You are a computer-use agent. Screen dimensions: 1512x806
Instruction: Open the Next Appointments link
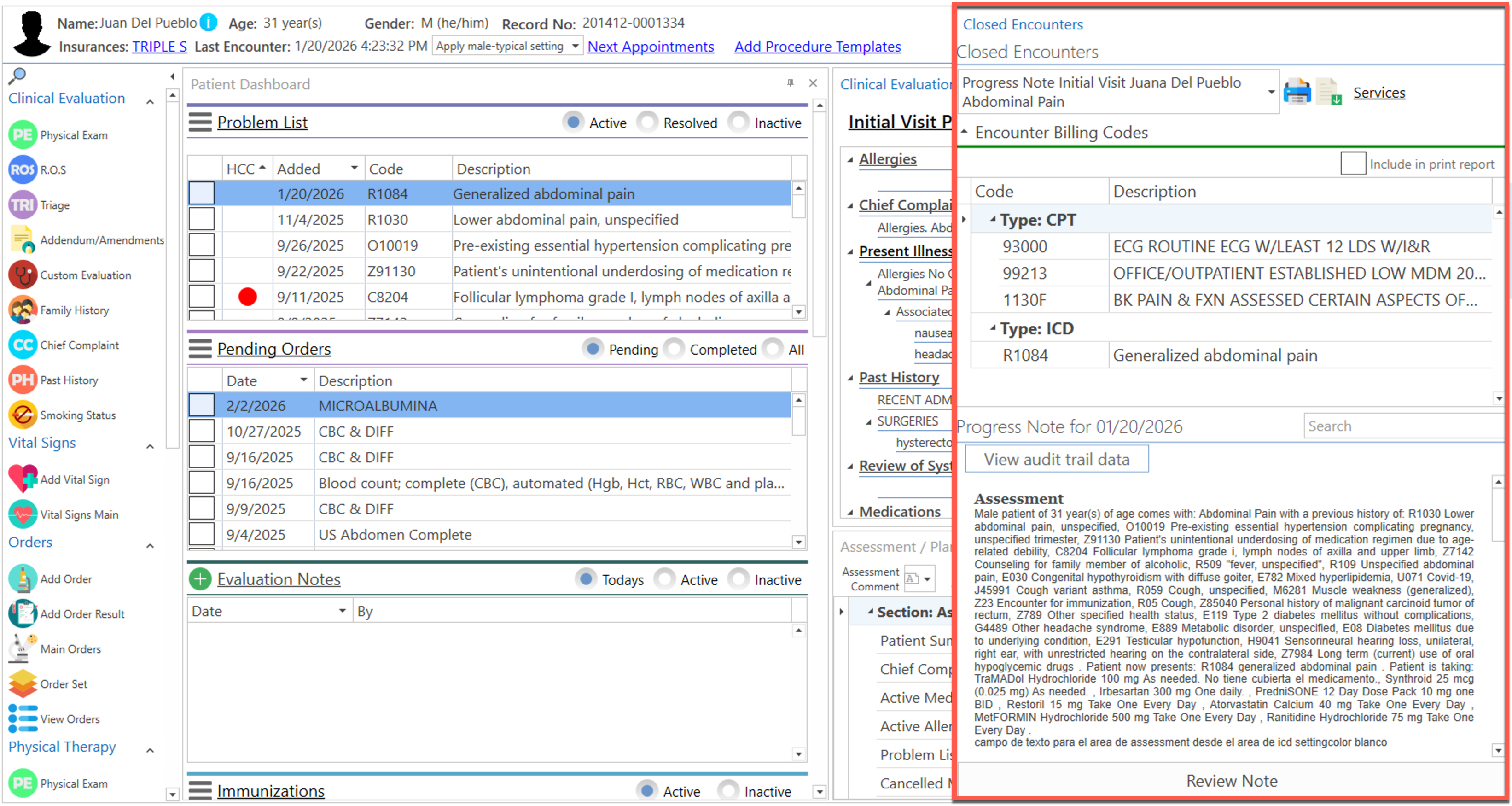651,47
